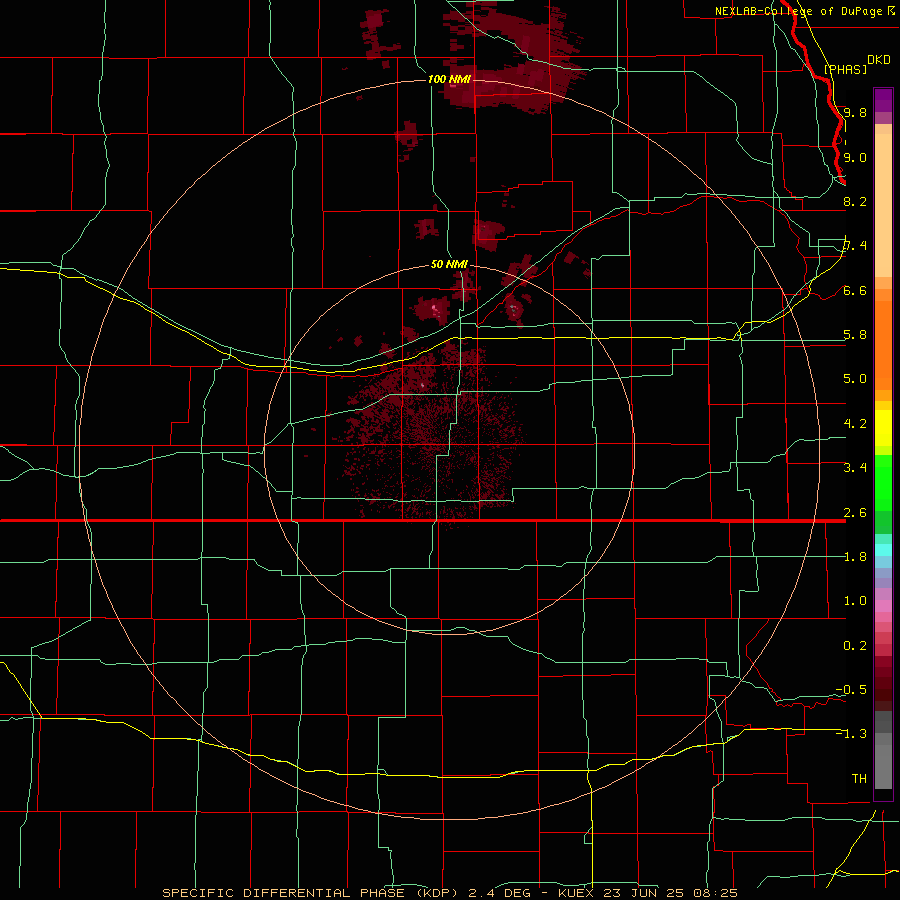This screenshot has height=900, width=900.
Task: Pick the bright green band of color bar
Action: [883, 484]
